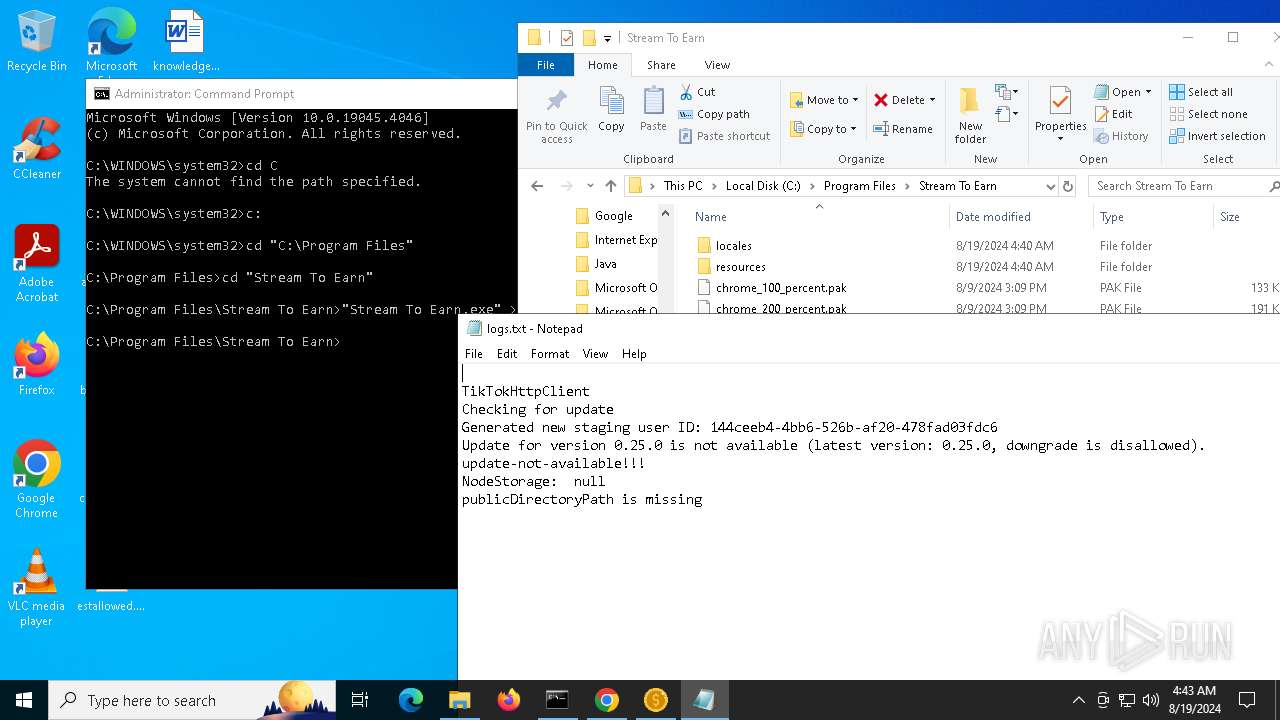Select the resources folder
The image size is (1280, 720).
click(740, 267)
